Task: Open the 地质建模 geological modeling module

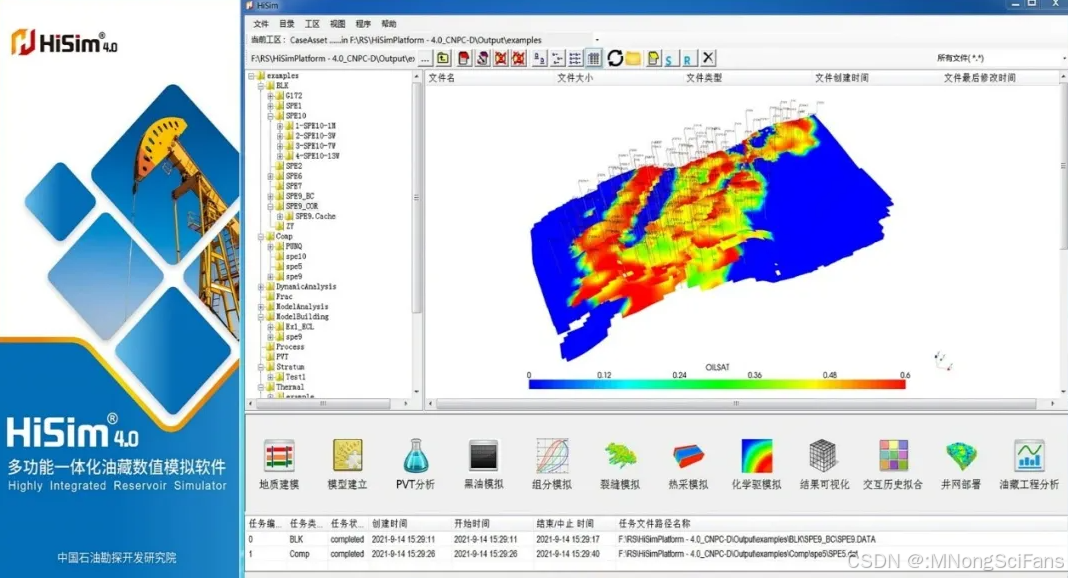Action: click(x=279, y=465)
